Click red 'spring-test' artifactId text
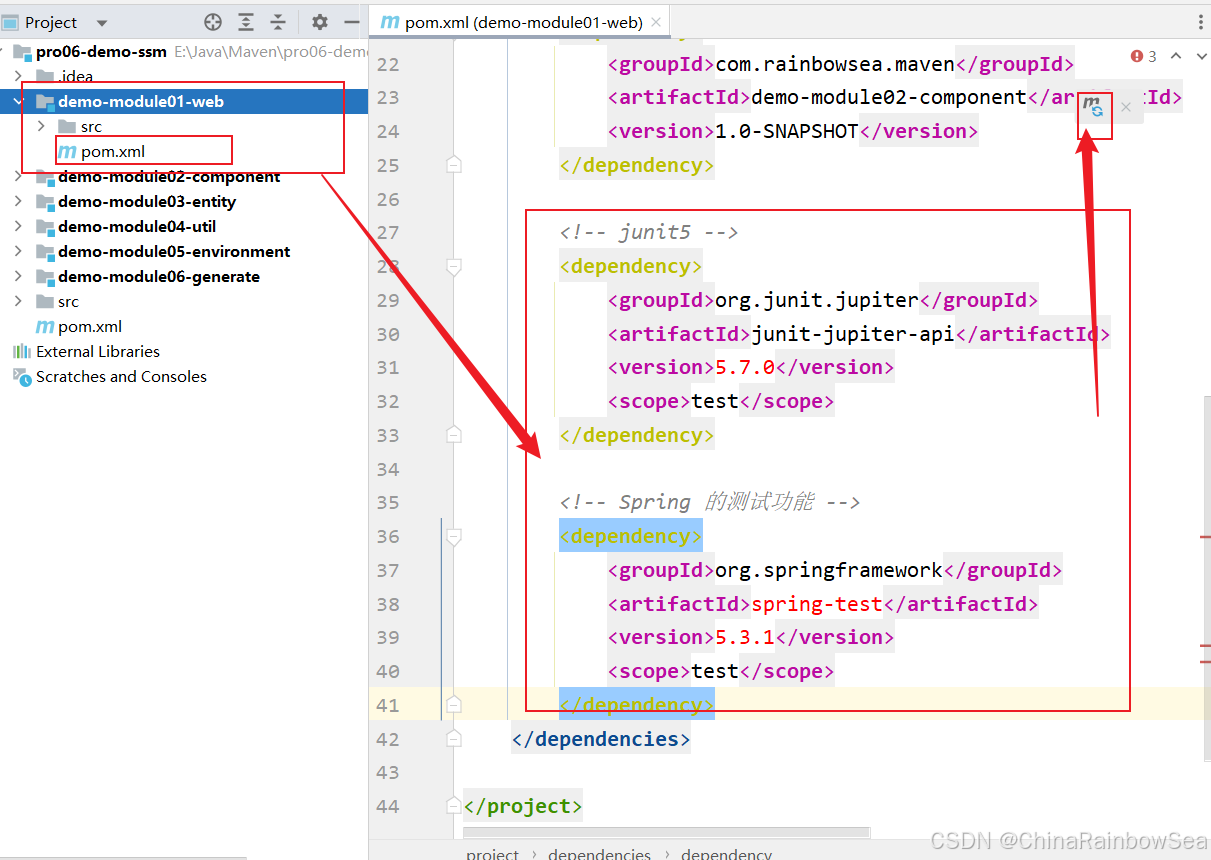This screenshot has height=860, width=1211. click(x=817, y=604)
